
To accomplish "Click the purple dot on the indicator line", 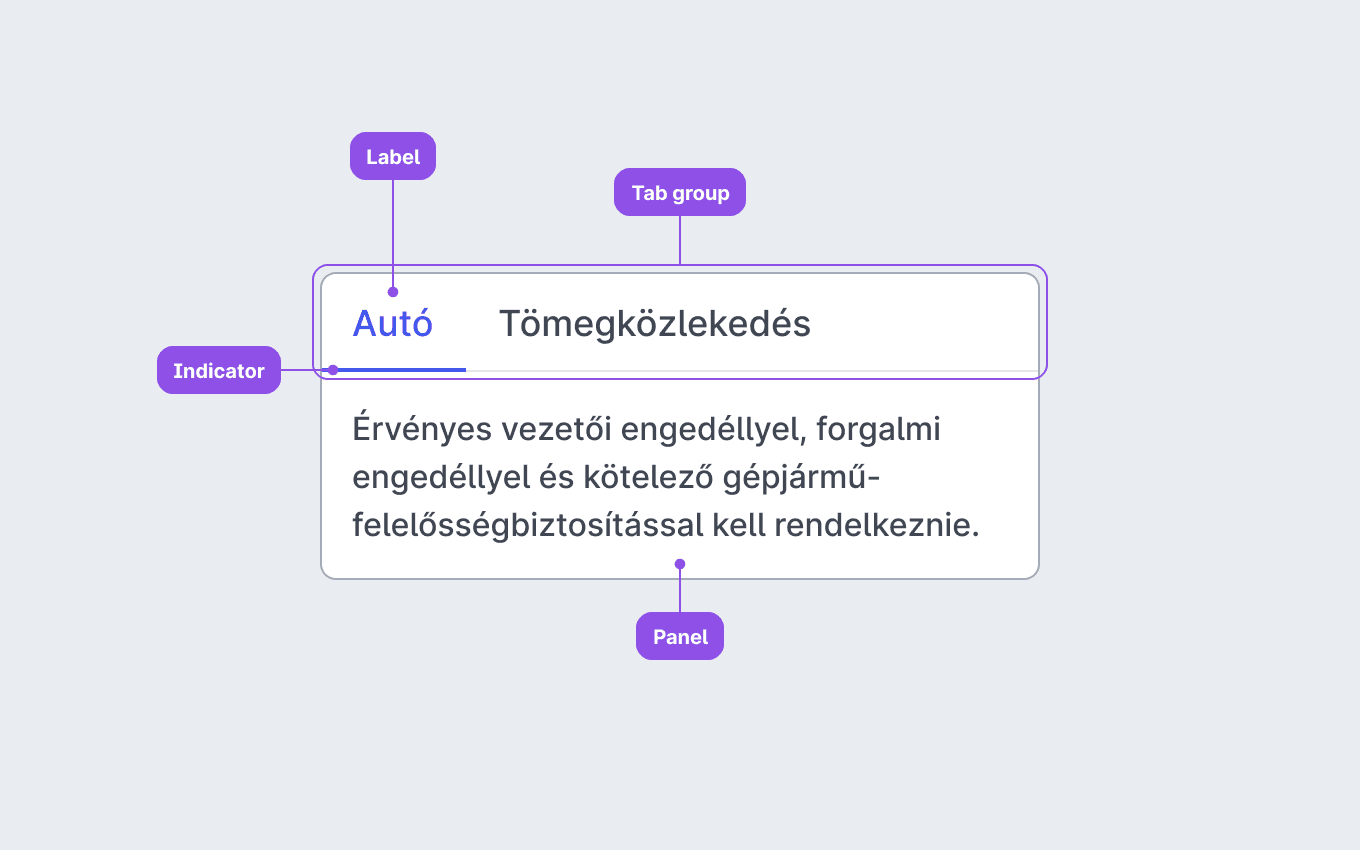I will (x=333, y=370).
